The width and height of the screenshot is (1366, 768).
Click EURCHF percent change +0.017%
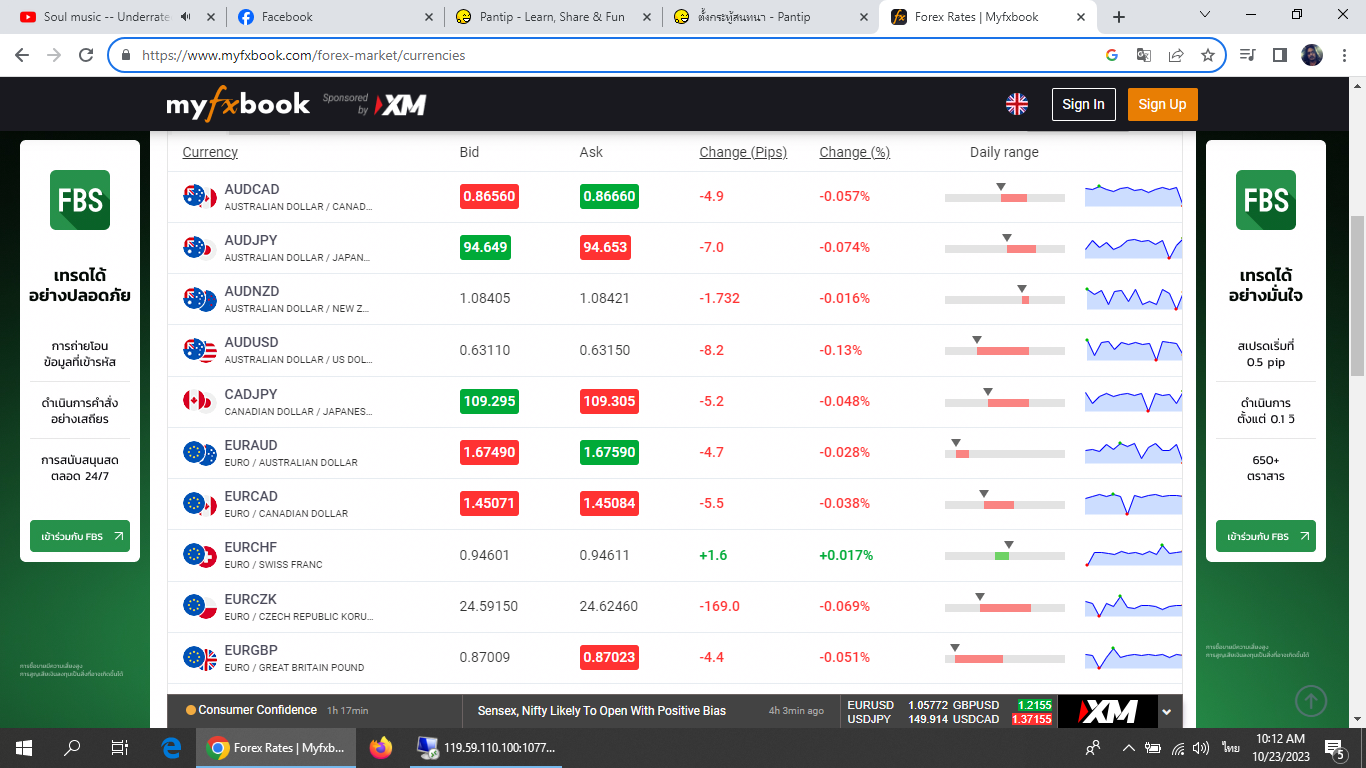pyautogui.click(x=846, y=555)
